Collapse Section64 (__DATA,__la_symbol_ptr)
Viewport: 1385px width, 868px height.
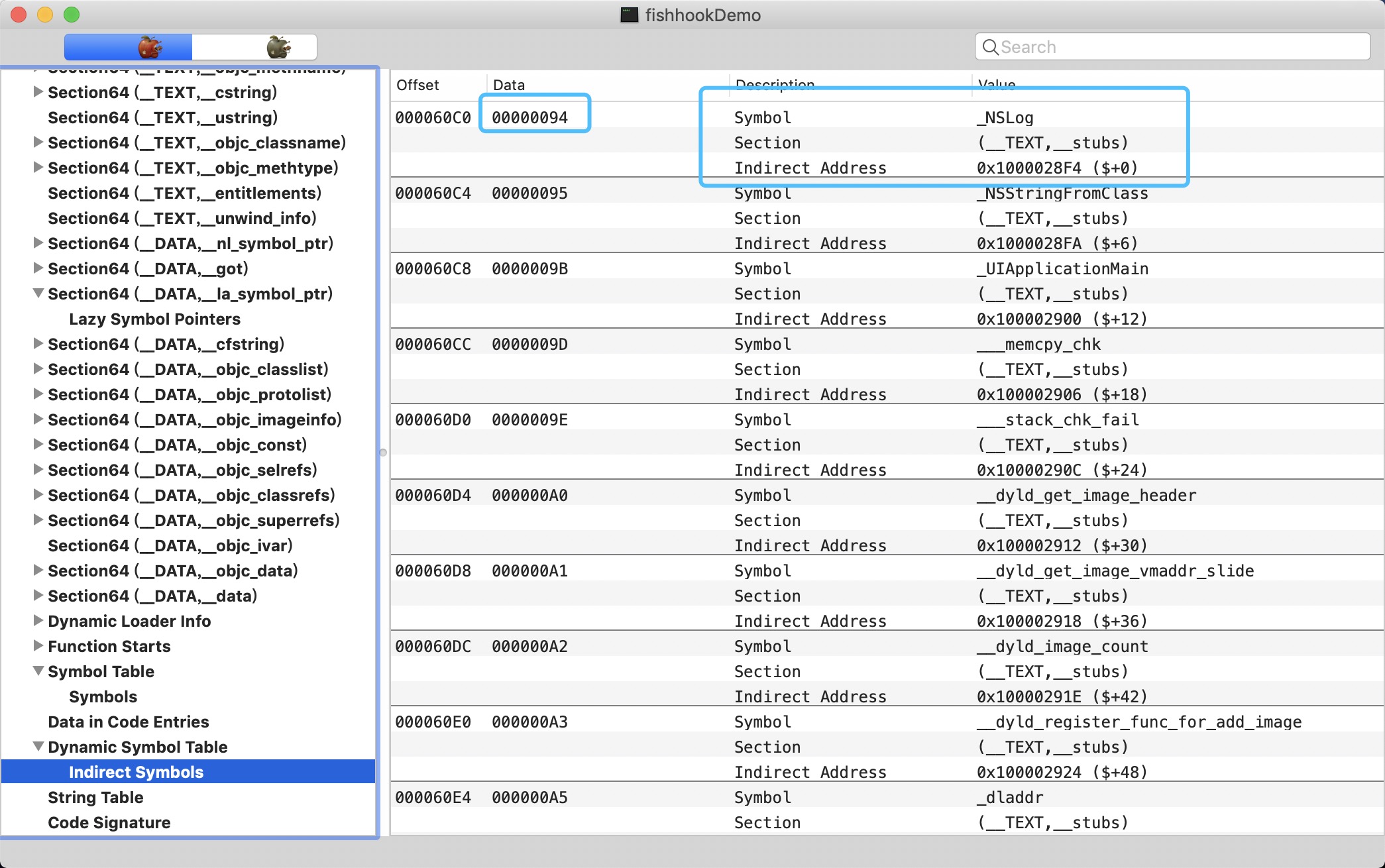pos(38,293)
